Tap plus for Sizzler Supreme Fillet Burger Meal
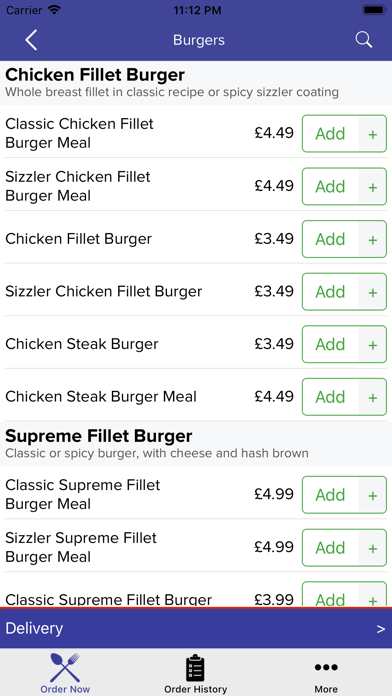392x696 pixels. pos(372,548)
